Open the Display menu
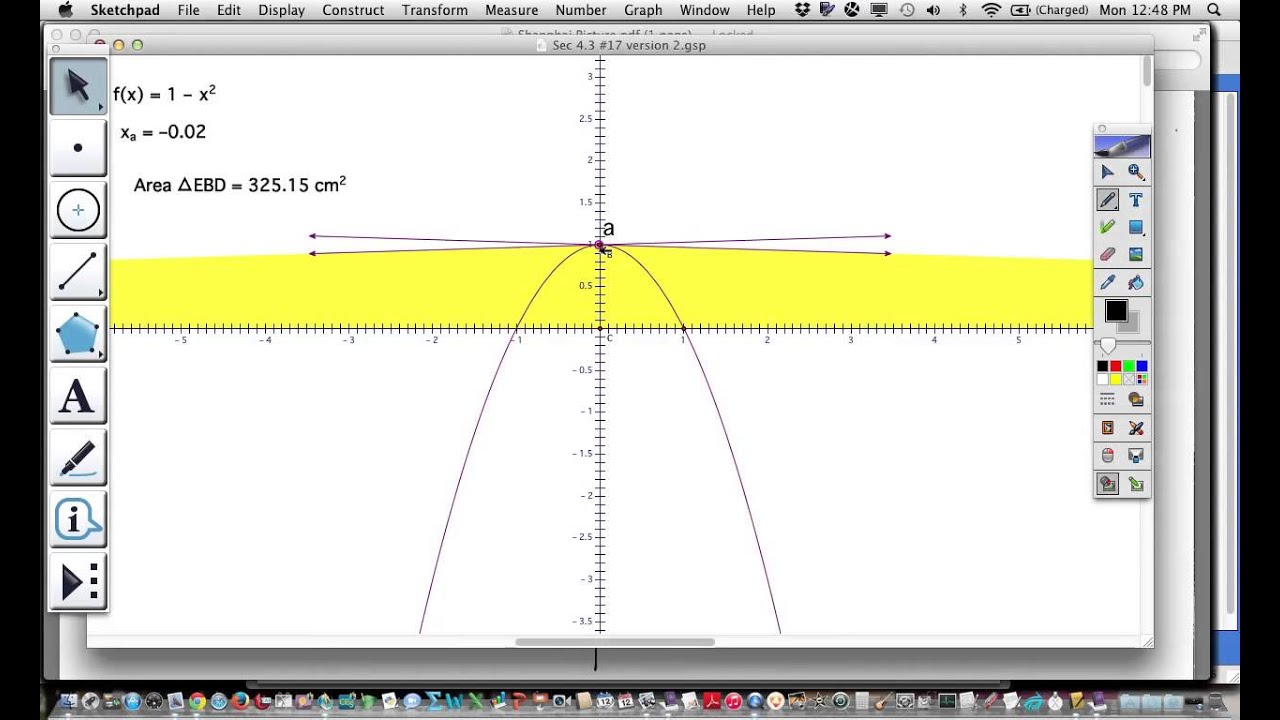The width and height of the screenshot is (1280, 720). coord(281,10)
